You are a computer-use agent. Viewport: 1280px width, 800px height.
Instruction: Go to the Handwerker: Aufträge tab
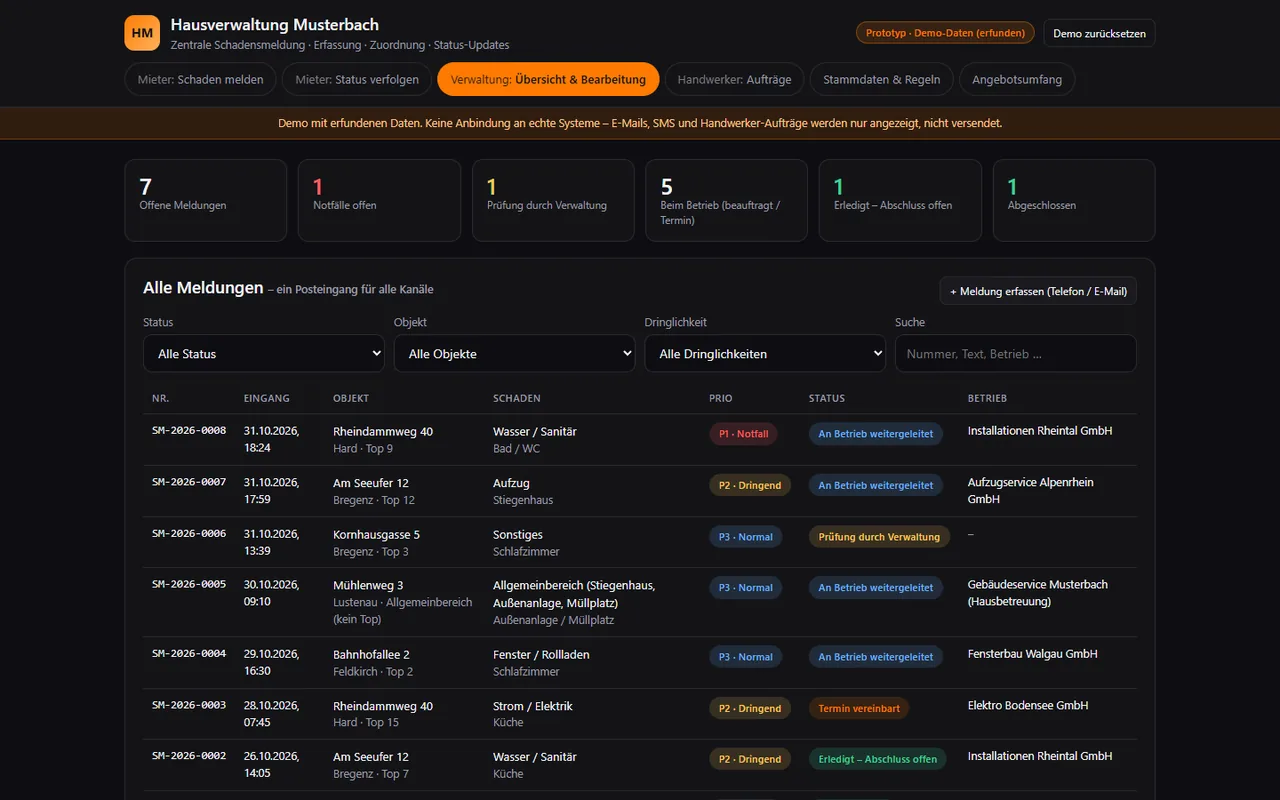[x=734, y=80]
